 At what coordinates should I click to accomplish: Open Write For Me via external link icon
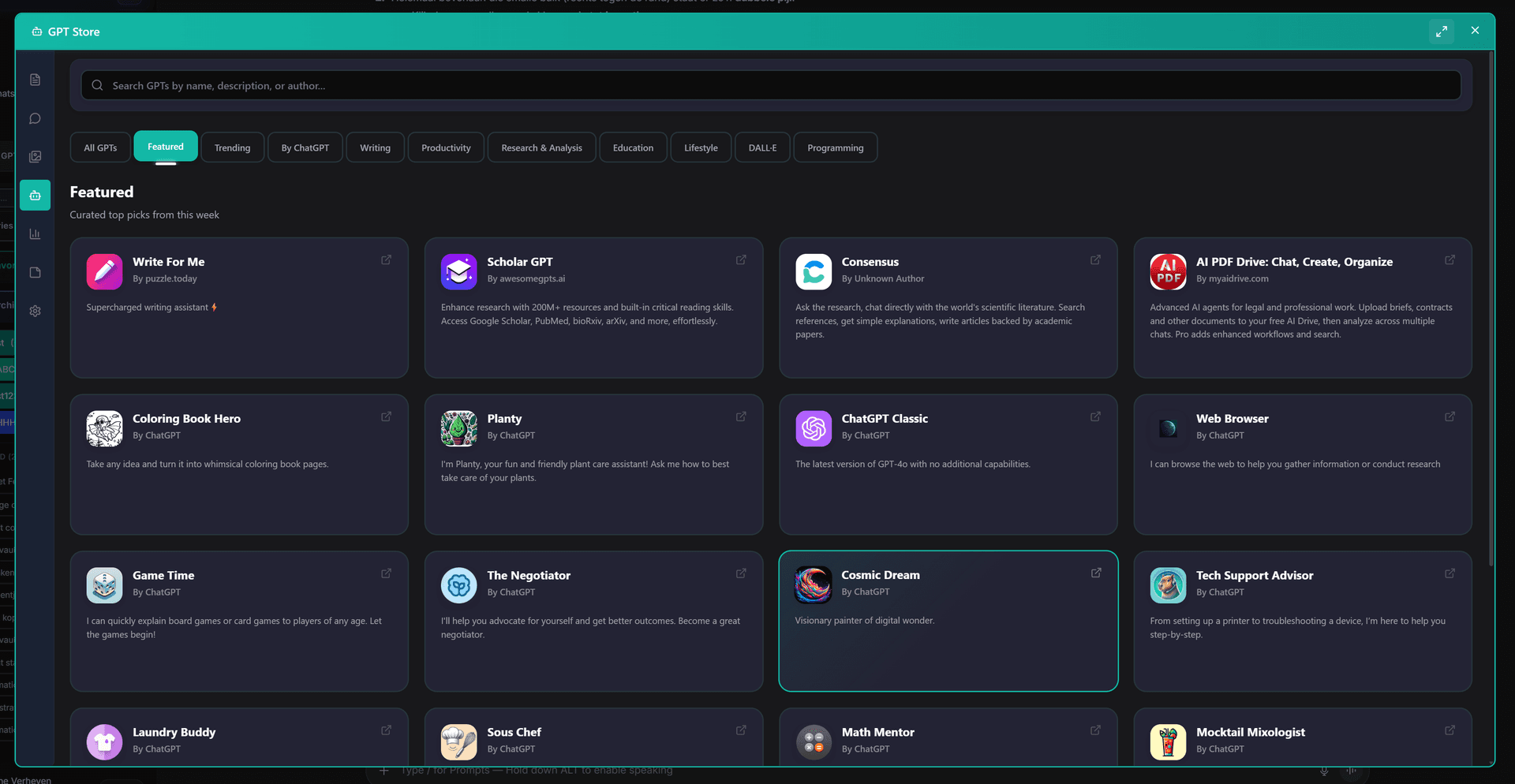pos(386,259)
